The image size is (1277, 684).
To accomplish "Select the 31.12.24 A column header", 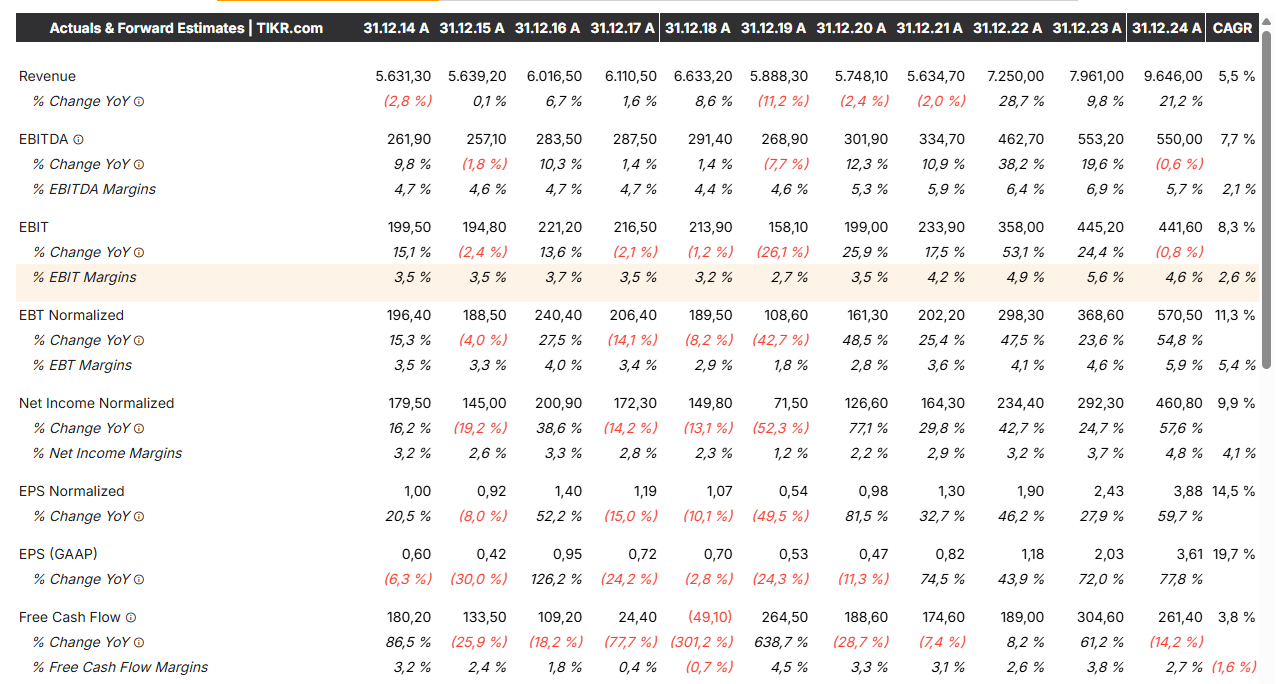I will click(1166, 28).
